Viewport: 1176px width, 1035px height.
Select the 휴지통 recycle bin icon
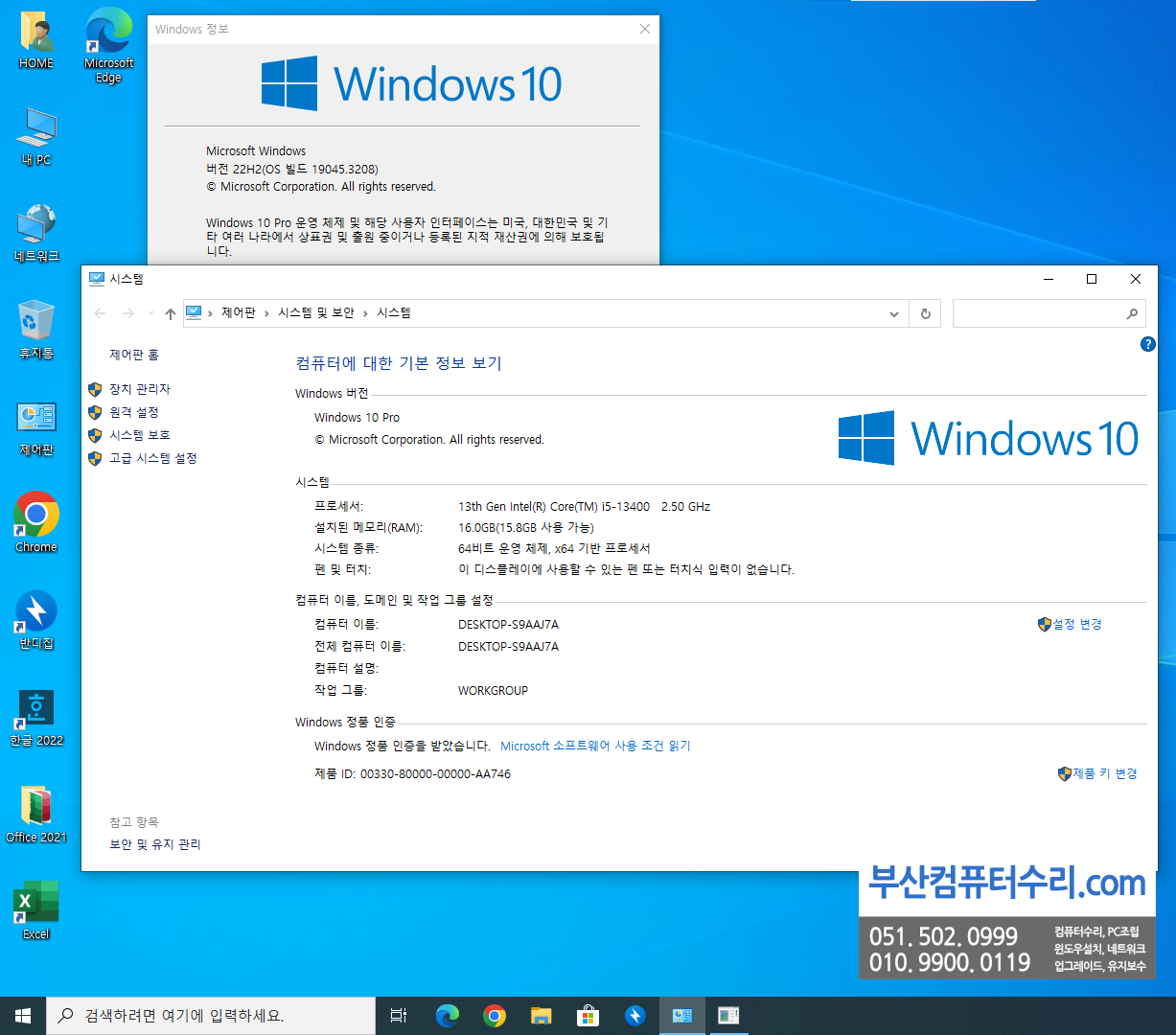tap(36, 331)
